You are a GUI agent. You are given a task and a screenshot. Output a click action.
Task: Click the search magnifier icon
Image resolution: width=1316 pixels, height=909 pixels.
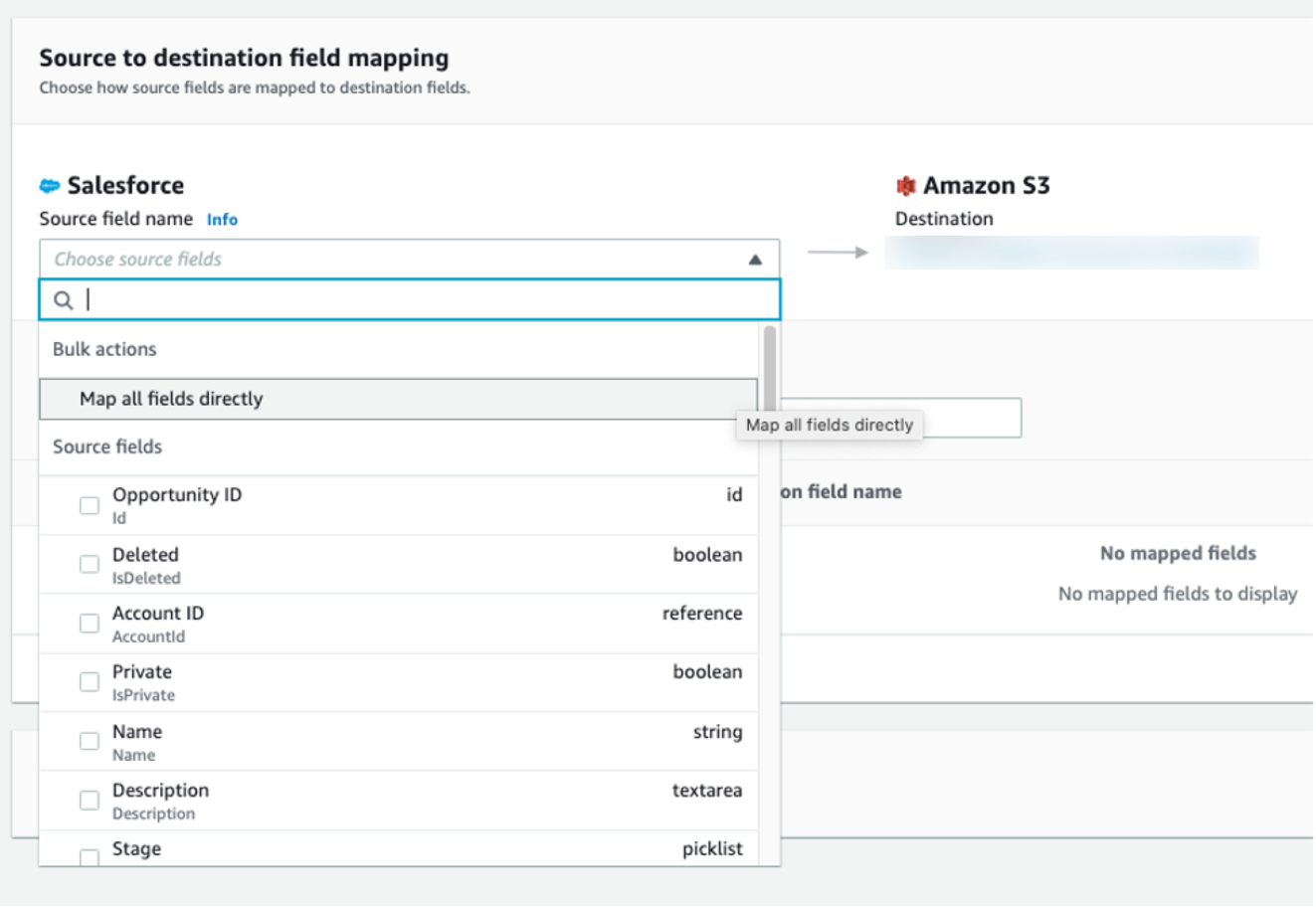click(x=64, y=300)
